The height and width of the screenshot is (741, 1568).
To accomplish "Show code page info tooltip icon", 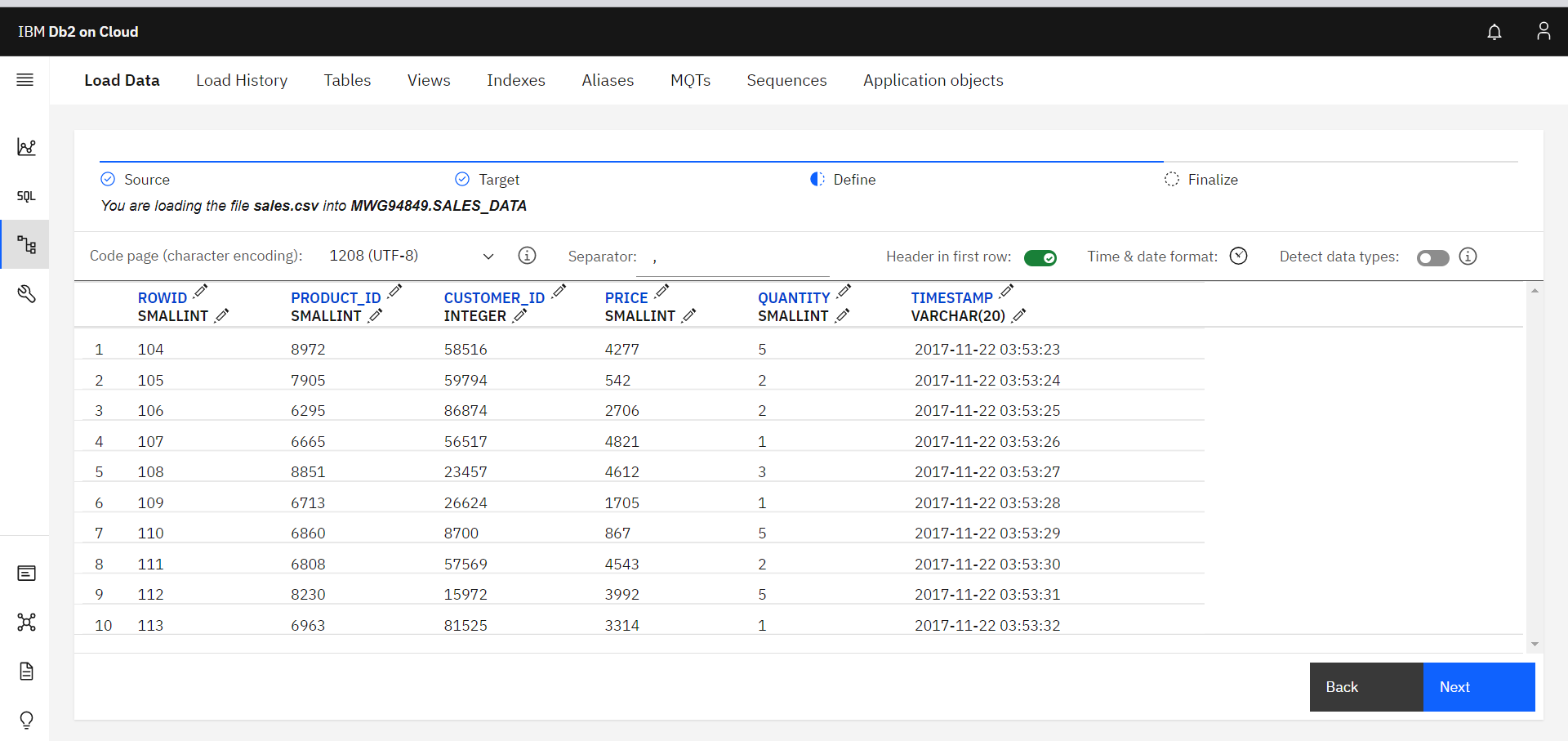I will [528, 256].
